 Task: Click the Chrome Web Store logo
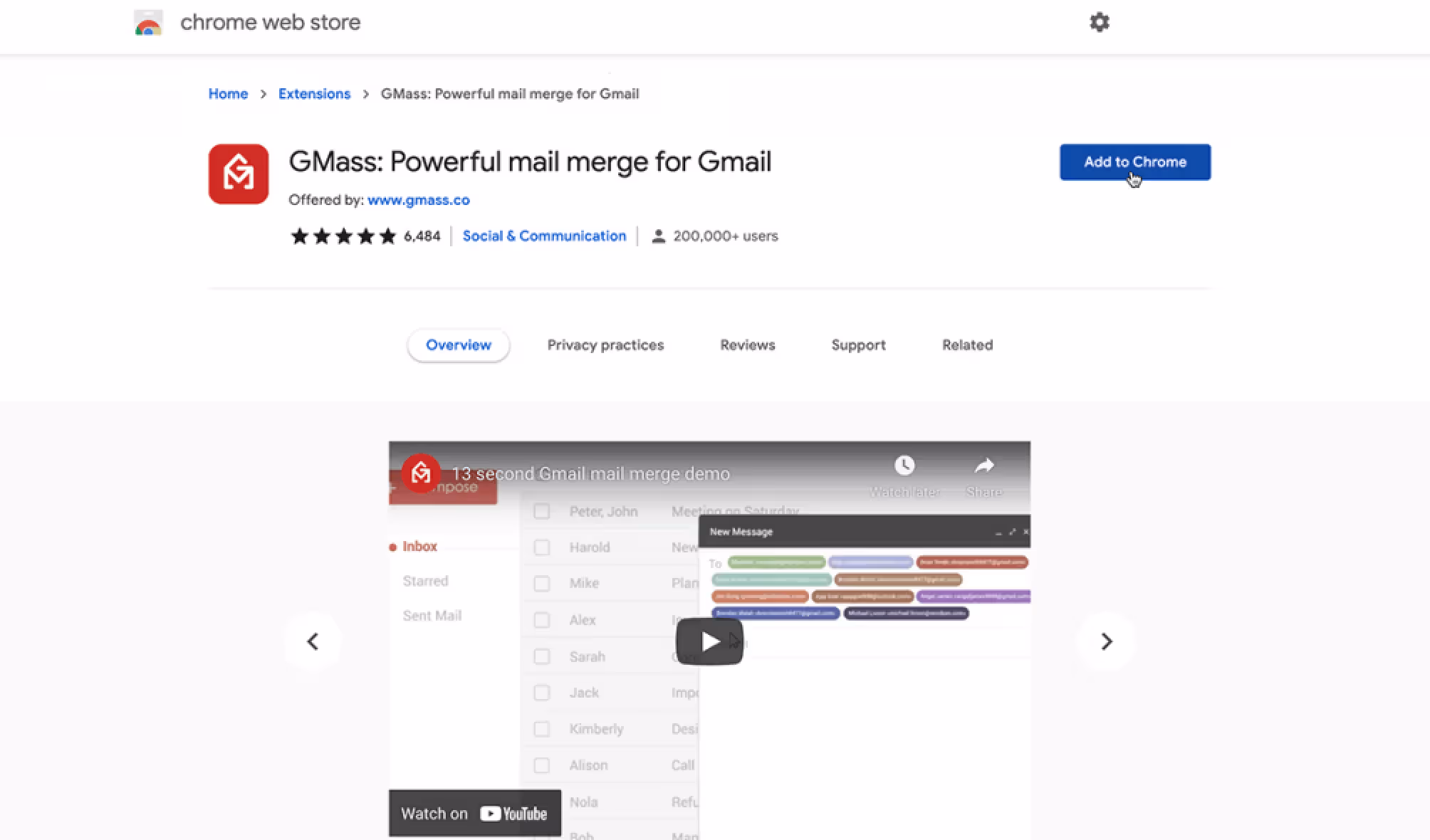tap(148, 23)
